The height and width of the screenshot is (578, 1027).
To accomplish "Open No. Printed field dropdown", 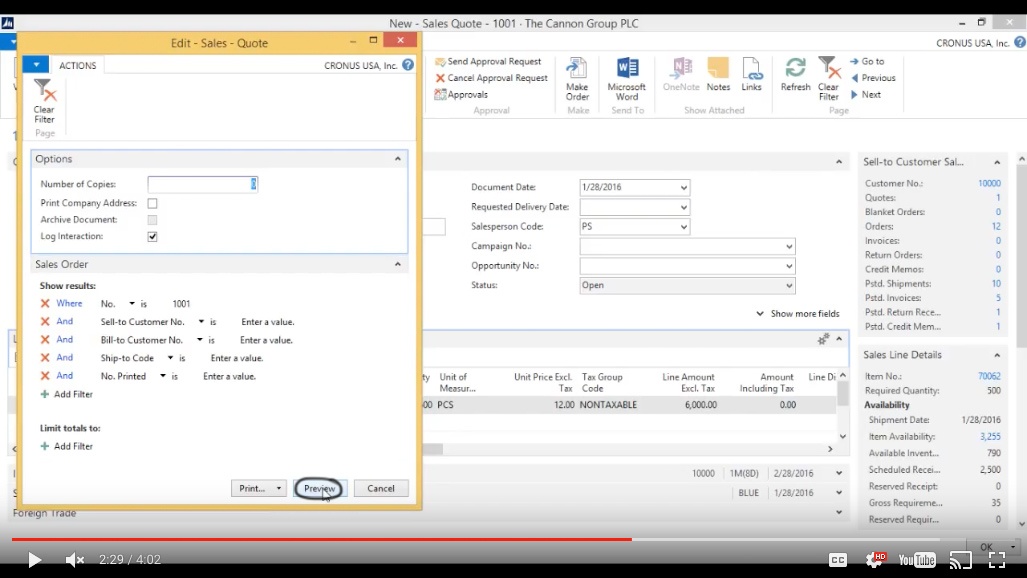I will (x=162, y=376).
